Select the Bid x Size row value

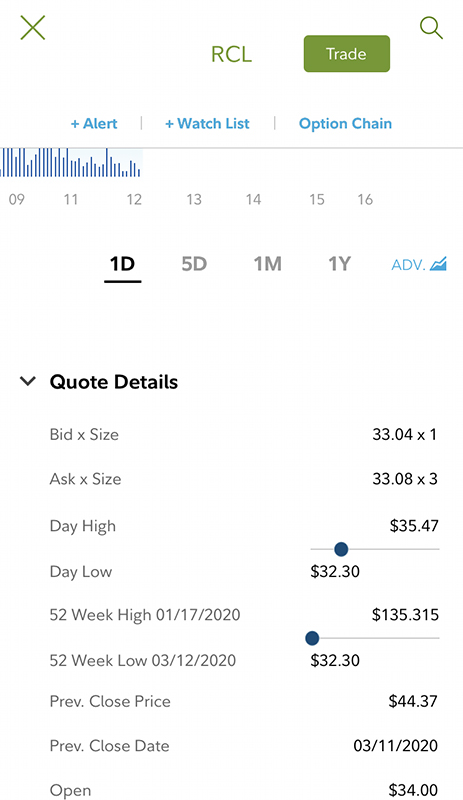coord(404,434)
